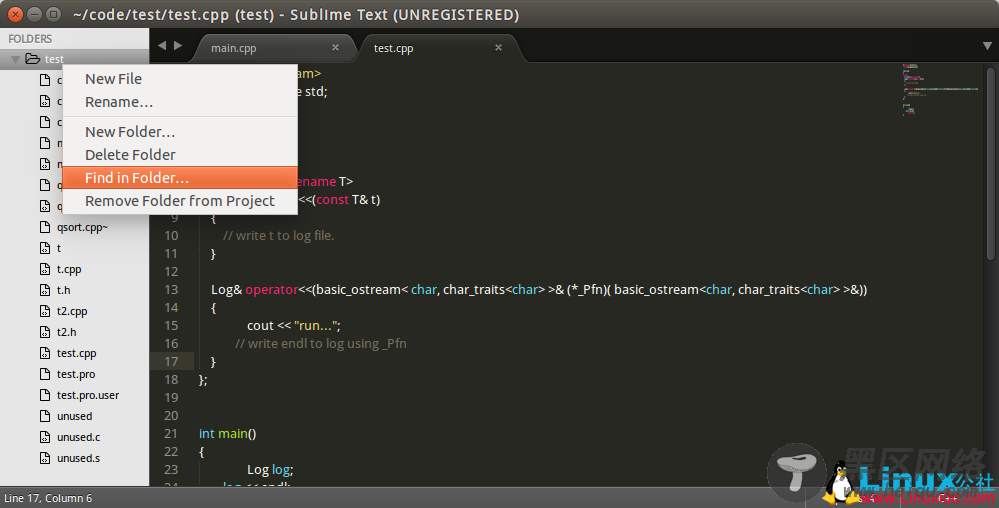Open file t in the sidebar
The width and height of the screenshot is (999, 508).
[x=59, y=249]
